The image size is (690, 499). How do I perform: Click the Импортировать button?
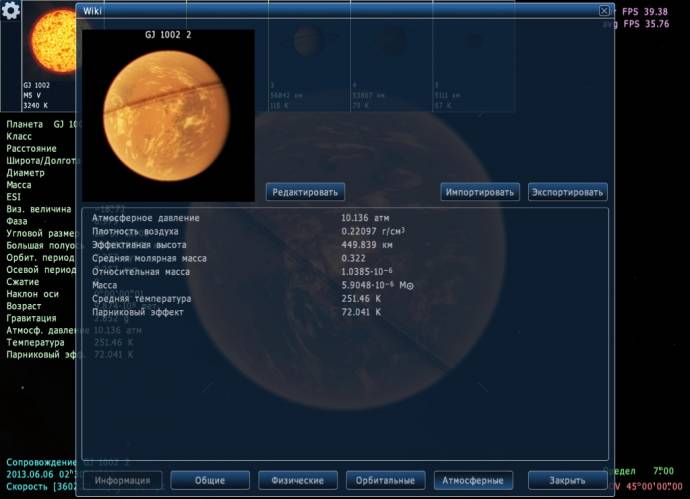480,192
